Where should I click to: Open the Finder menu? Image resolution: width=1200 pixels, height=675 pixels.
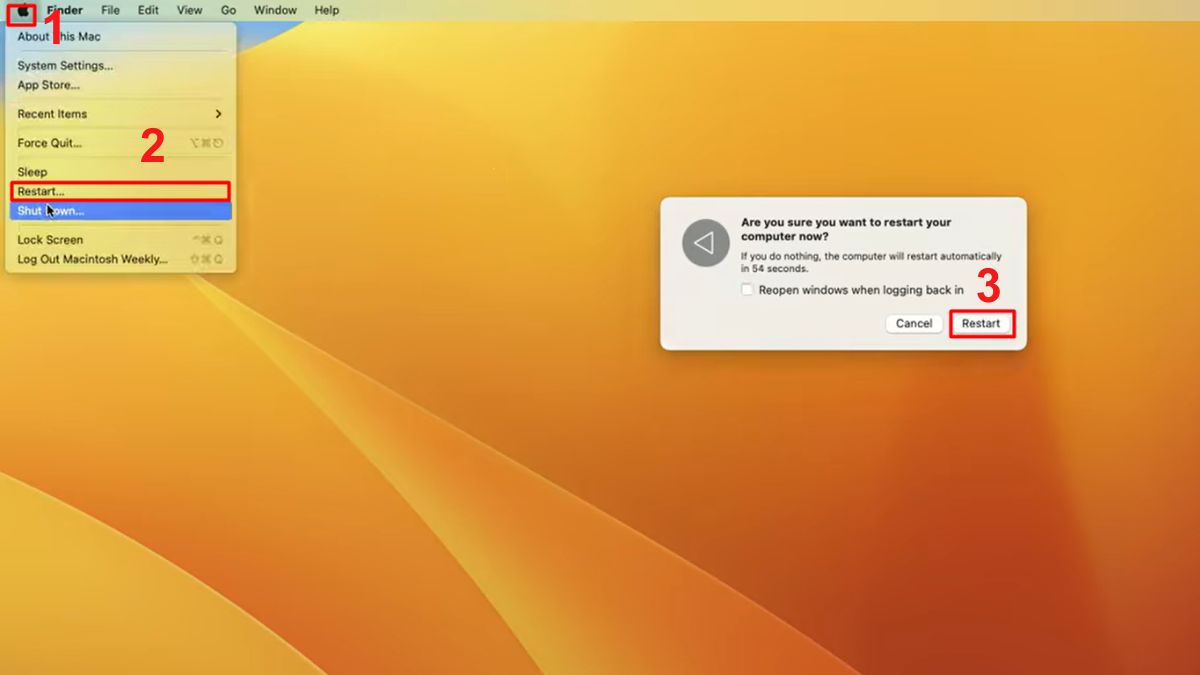pyautogui.click(x=64, y=10)
